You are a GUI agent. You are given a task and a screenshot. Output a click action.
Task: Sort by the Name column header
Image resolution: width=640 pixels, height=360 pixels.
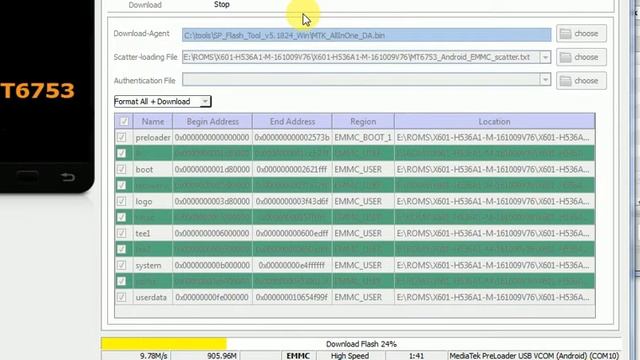[x=153, y=122]
